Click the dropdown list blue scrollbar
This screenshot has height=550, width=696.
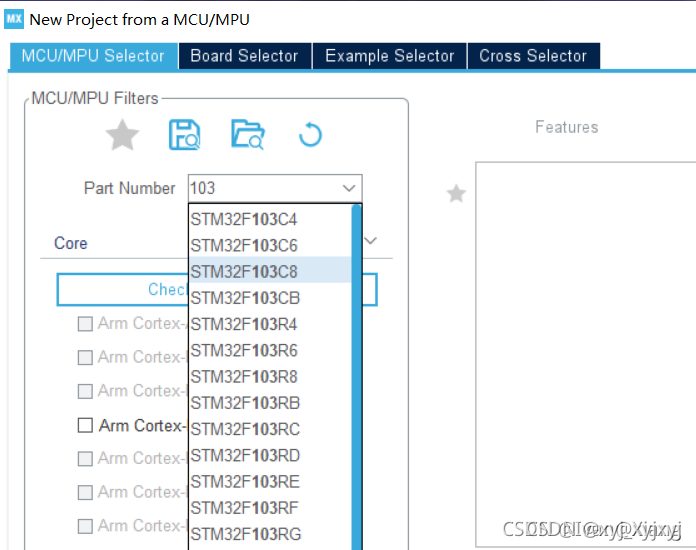(356, 377)
